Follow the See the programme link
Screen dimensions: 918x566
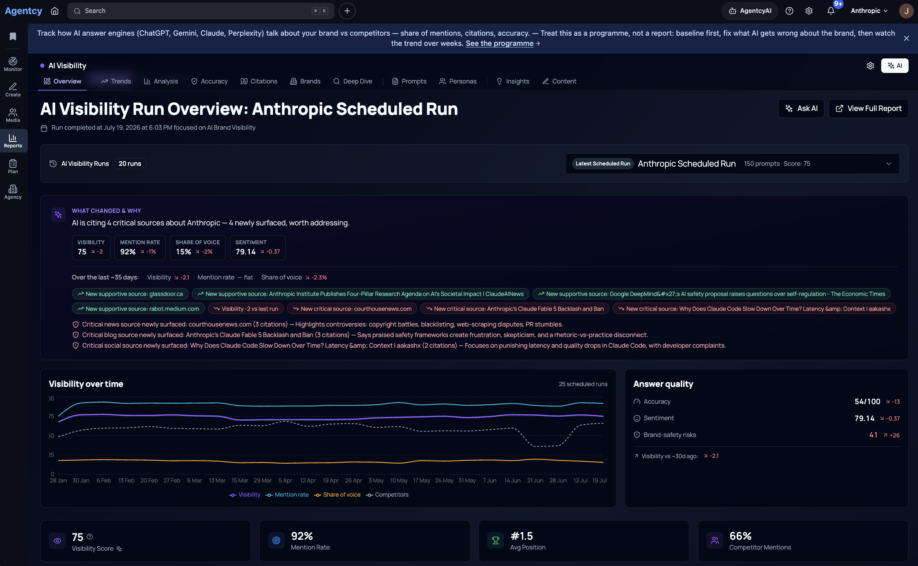[502, 43]
